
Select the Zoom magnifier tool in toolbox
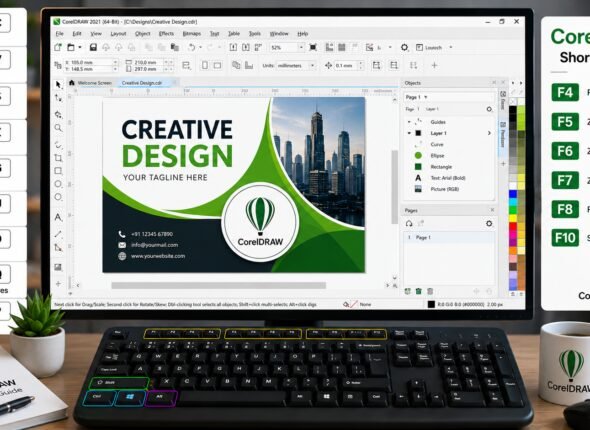[x=58, y=128]
